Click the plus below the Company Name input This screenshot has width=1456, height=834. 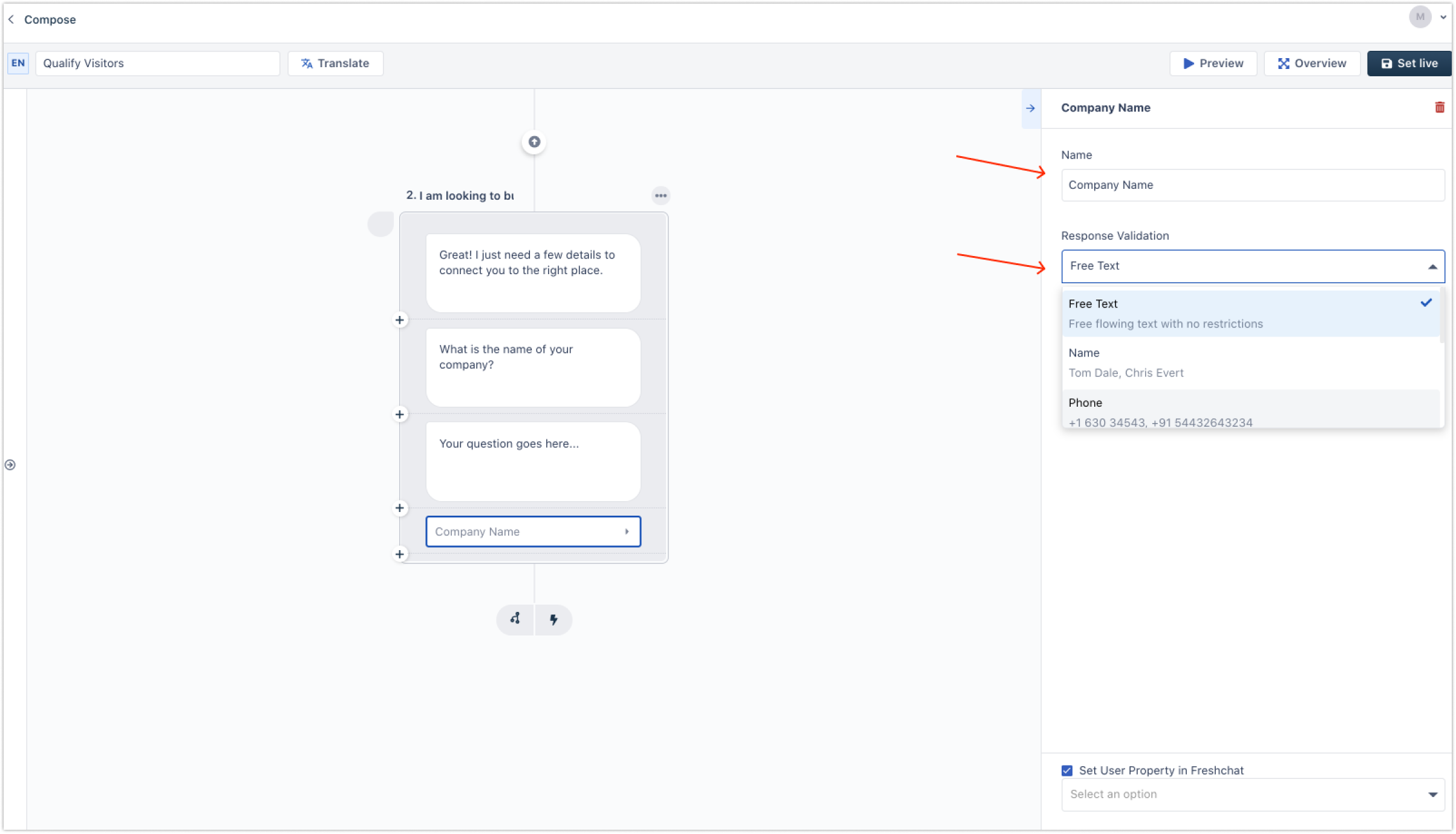click(399, 554)
